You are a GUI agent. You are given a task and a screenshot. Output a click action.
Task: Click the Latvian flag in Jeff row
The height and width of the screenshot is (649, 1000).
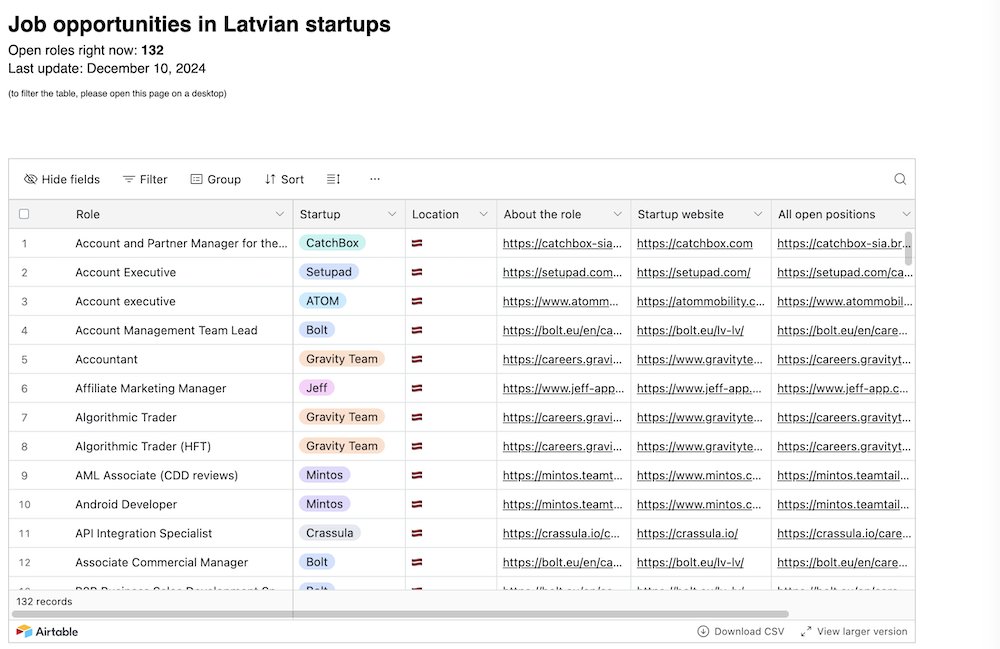tap(417, 388)
